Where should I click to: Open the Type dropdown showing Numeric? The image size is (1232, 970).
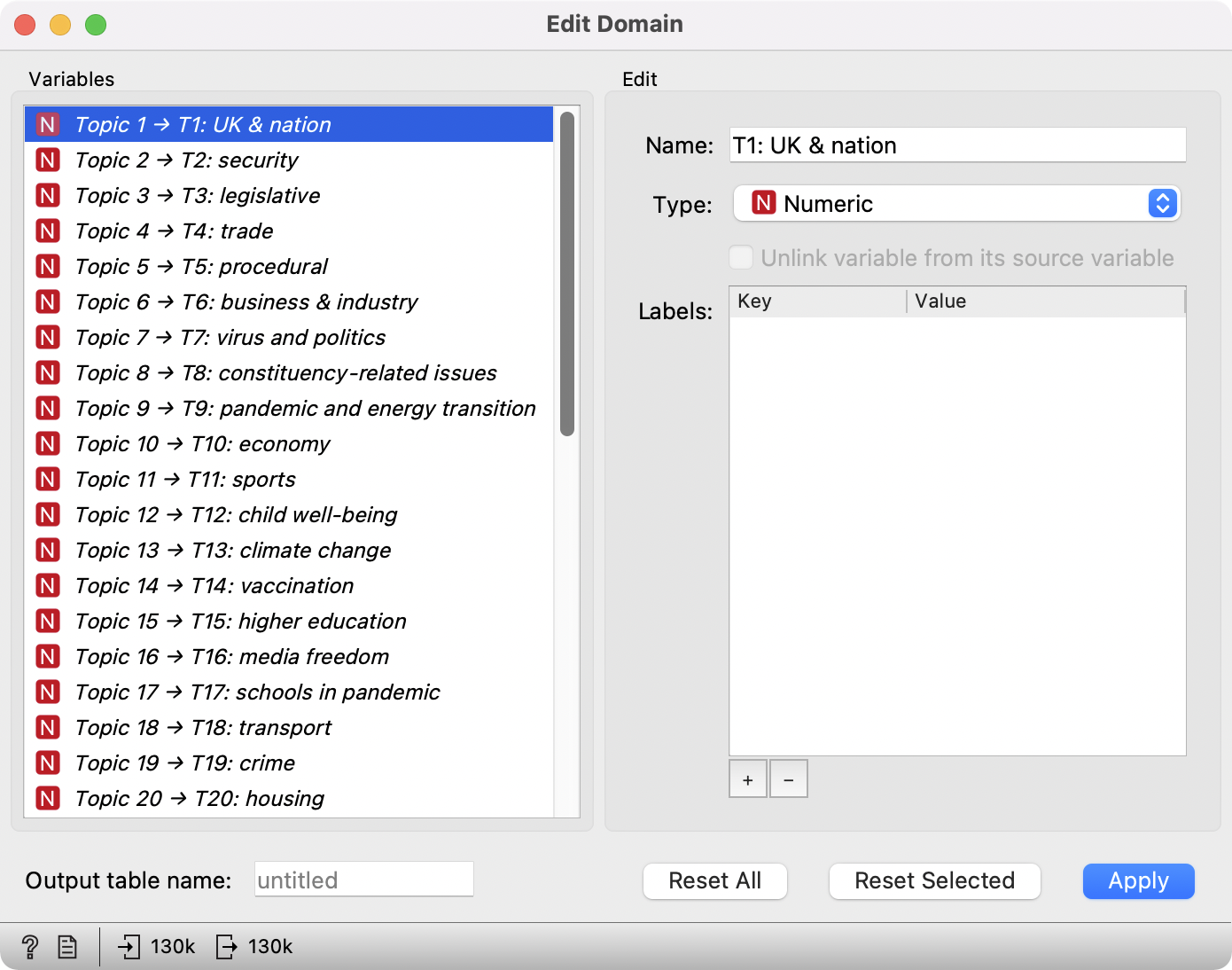(x=956, y=204)
